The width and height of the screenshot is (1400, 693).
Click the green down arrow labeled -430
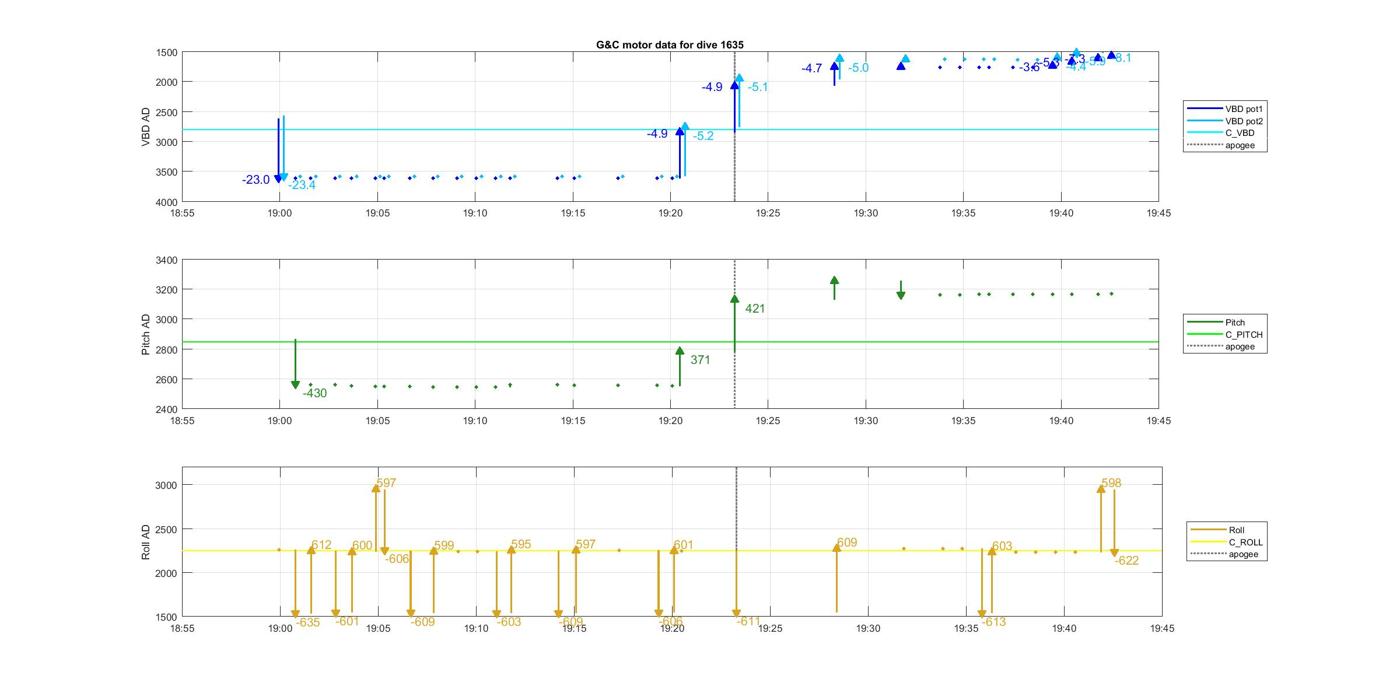pos(295,364)
